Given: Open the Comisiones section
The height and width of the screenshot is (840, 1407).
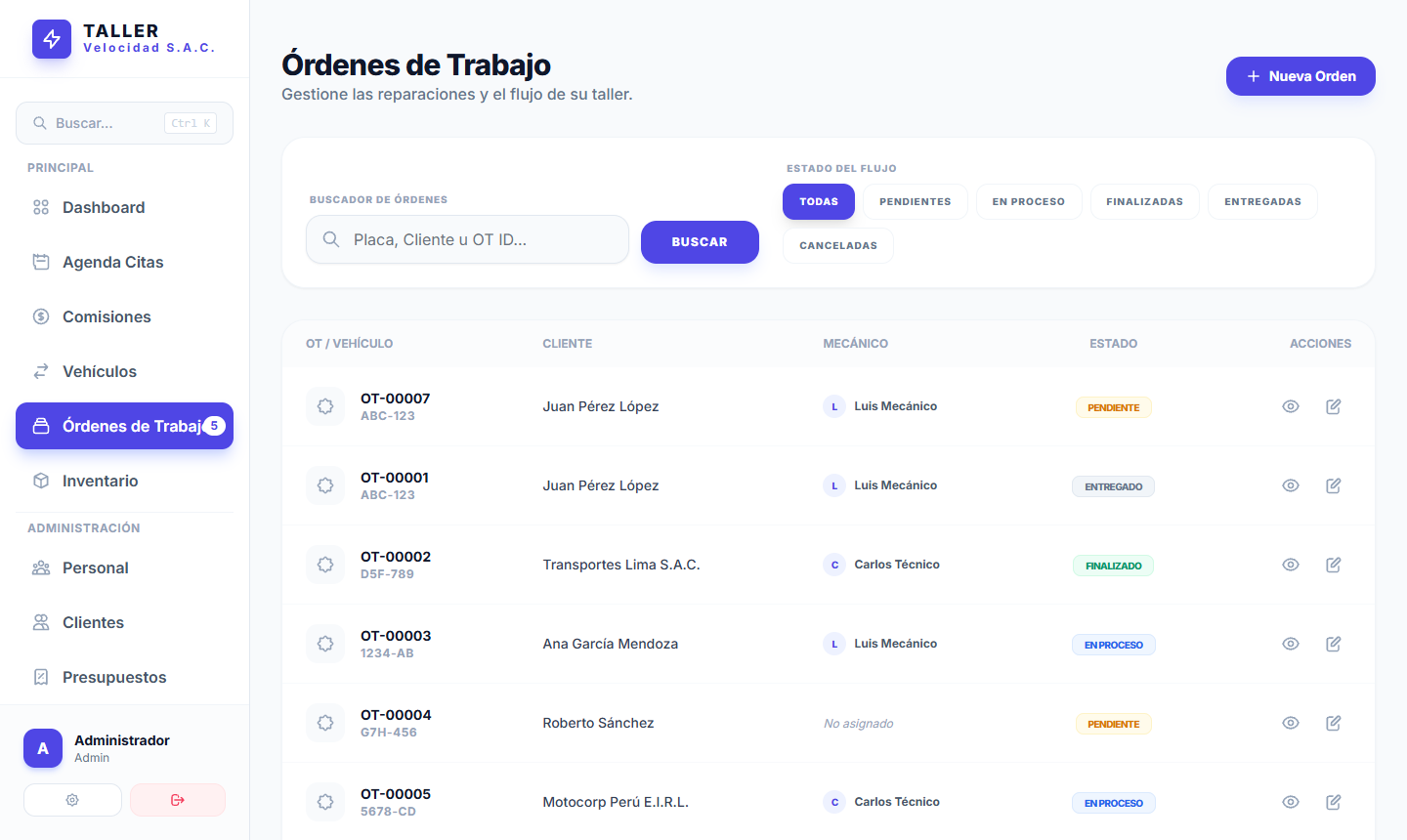Looking at the screenshot, I should (x=124, y=316).
